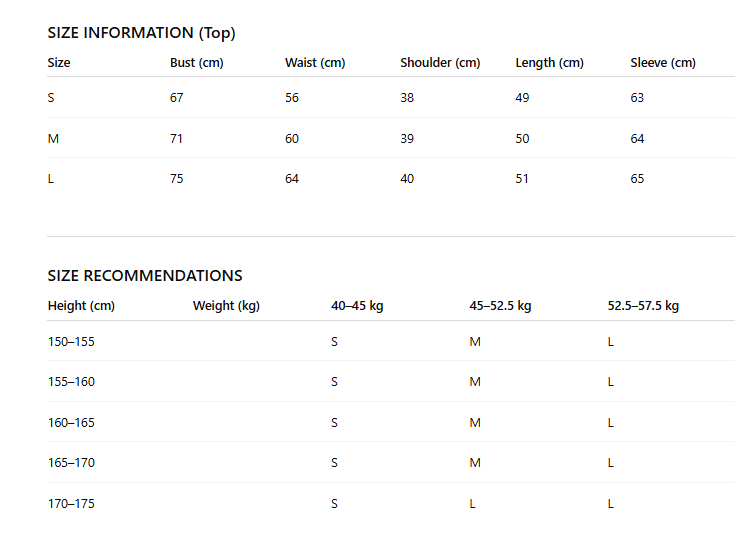Click the Shoulder (cm) column header
Image resolution: width=735 pixels, height=540 pixels.
coord(440,63)
